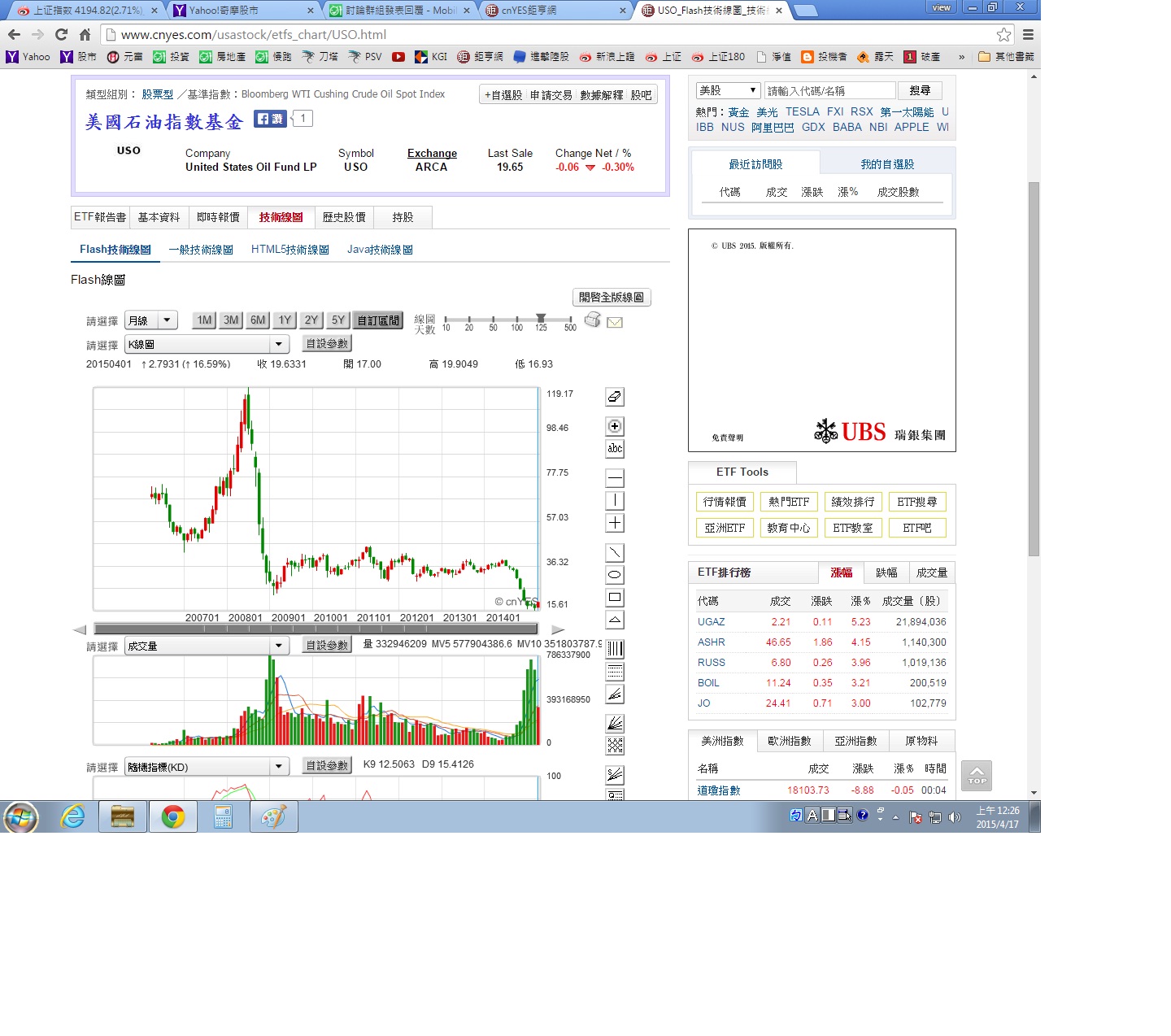Select the crosshair drawing tool
Image resolution: width=1171 pixels, height=1036 pixels.
coord(615,523)
